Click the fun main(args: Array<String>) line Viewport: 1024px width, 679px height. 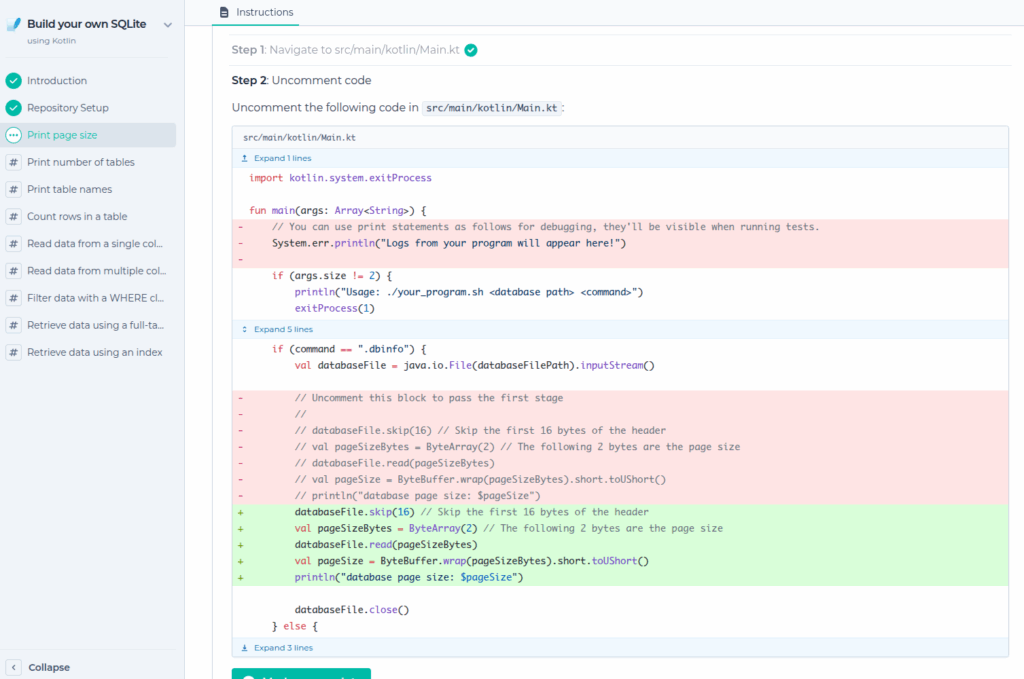tap(338, 211)
